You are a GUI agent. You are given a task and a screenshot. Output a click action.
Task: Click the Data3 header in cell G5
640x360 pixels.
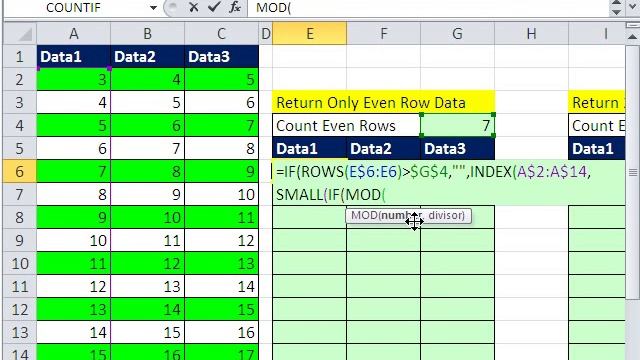coord(458,149)
